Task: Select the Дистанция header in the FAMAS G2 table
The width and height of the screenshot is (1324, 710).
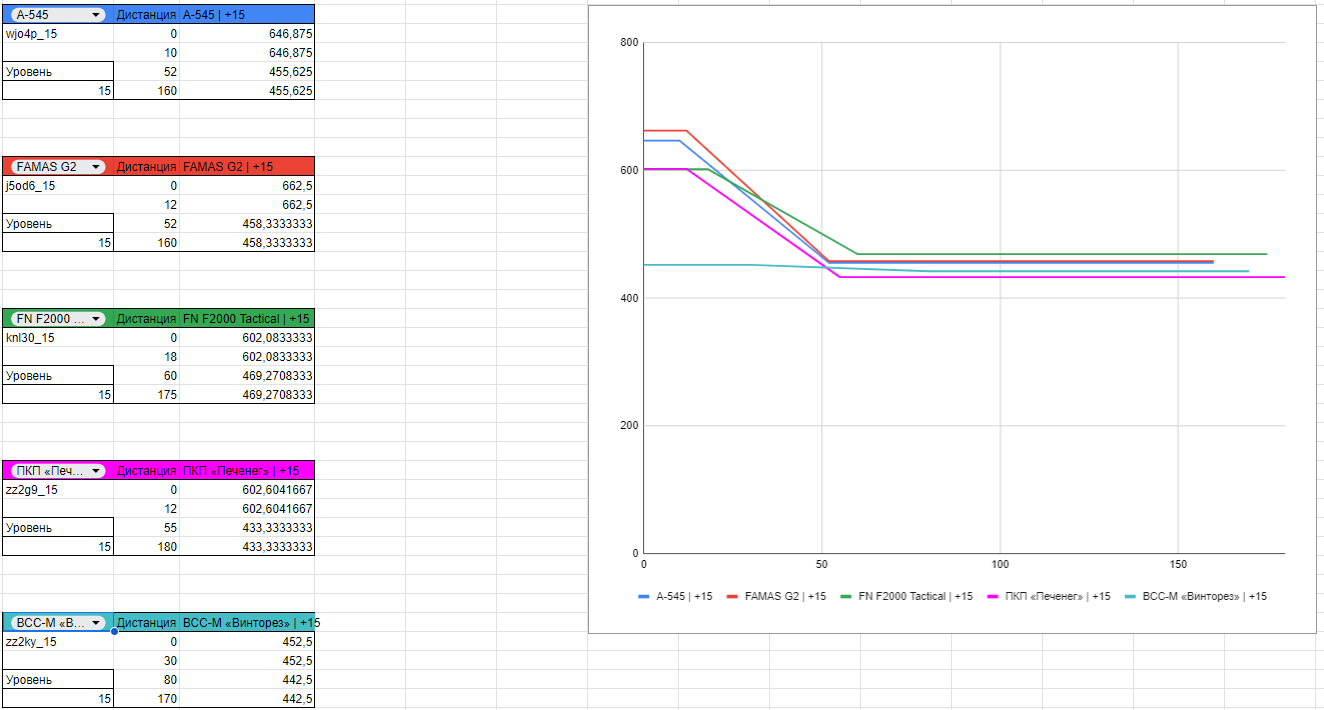Action: click(x=147, y=166)
